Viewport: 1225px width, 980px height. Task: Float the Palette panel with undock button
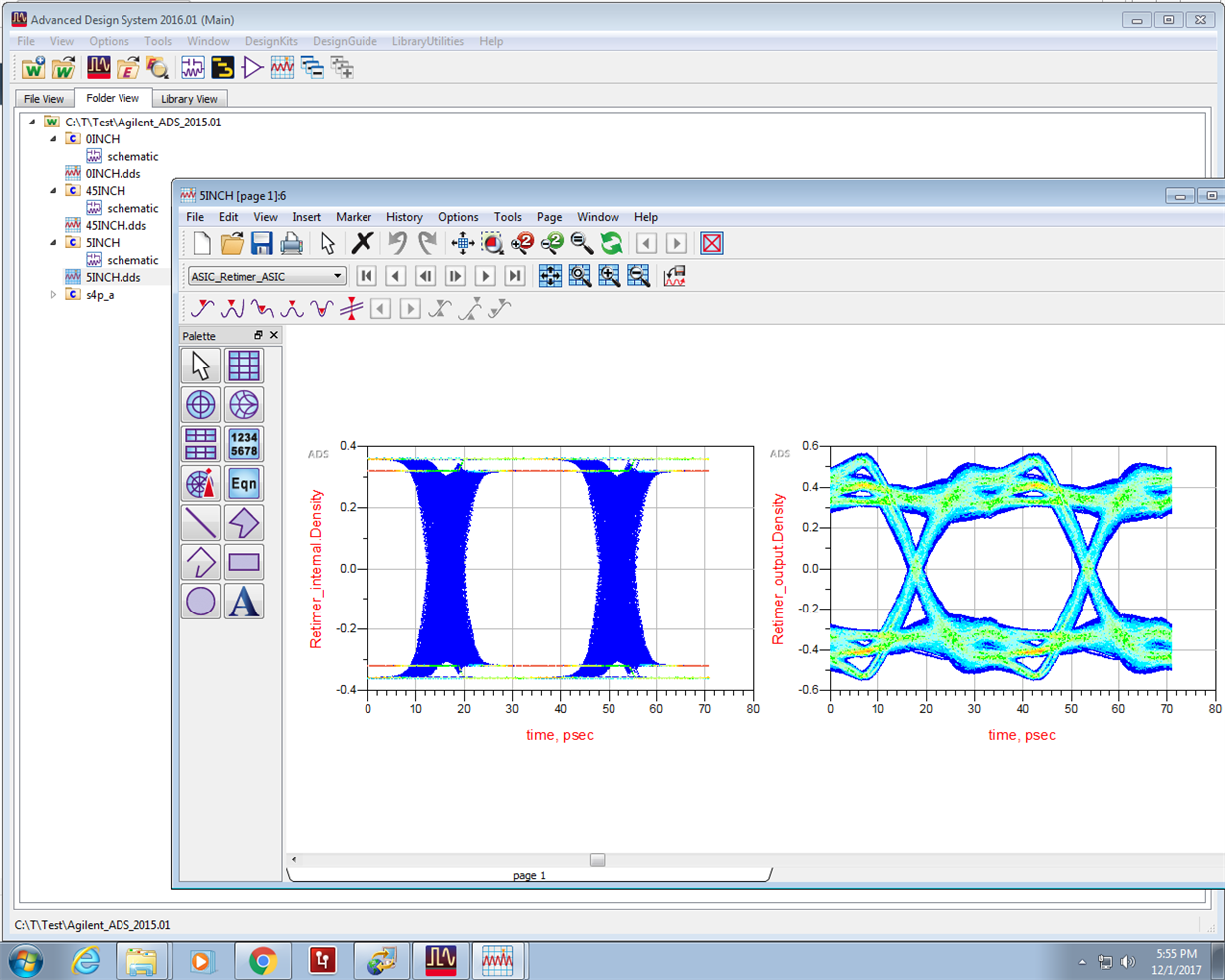(258, 336)
